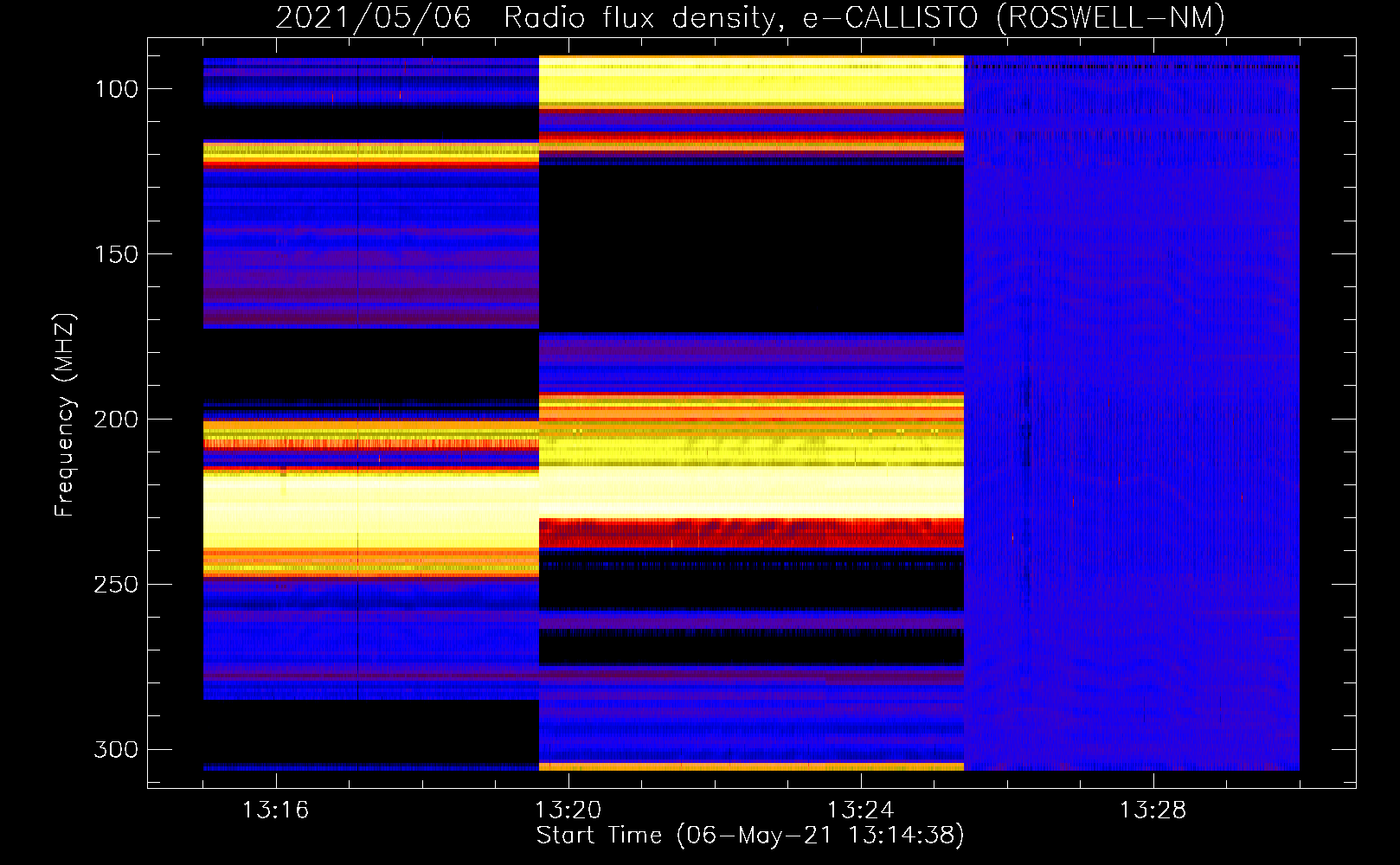Viewport: 1400px width, 865px height.
Task: Click the 200 frequency tick label
Action: 116,420
